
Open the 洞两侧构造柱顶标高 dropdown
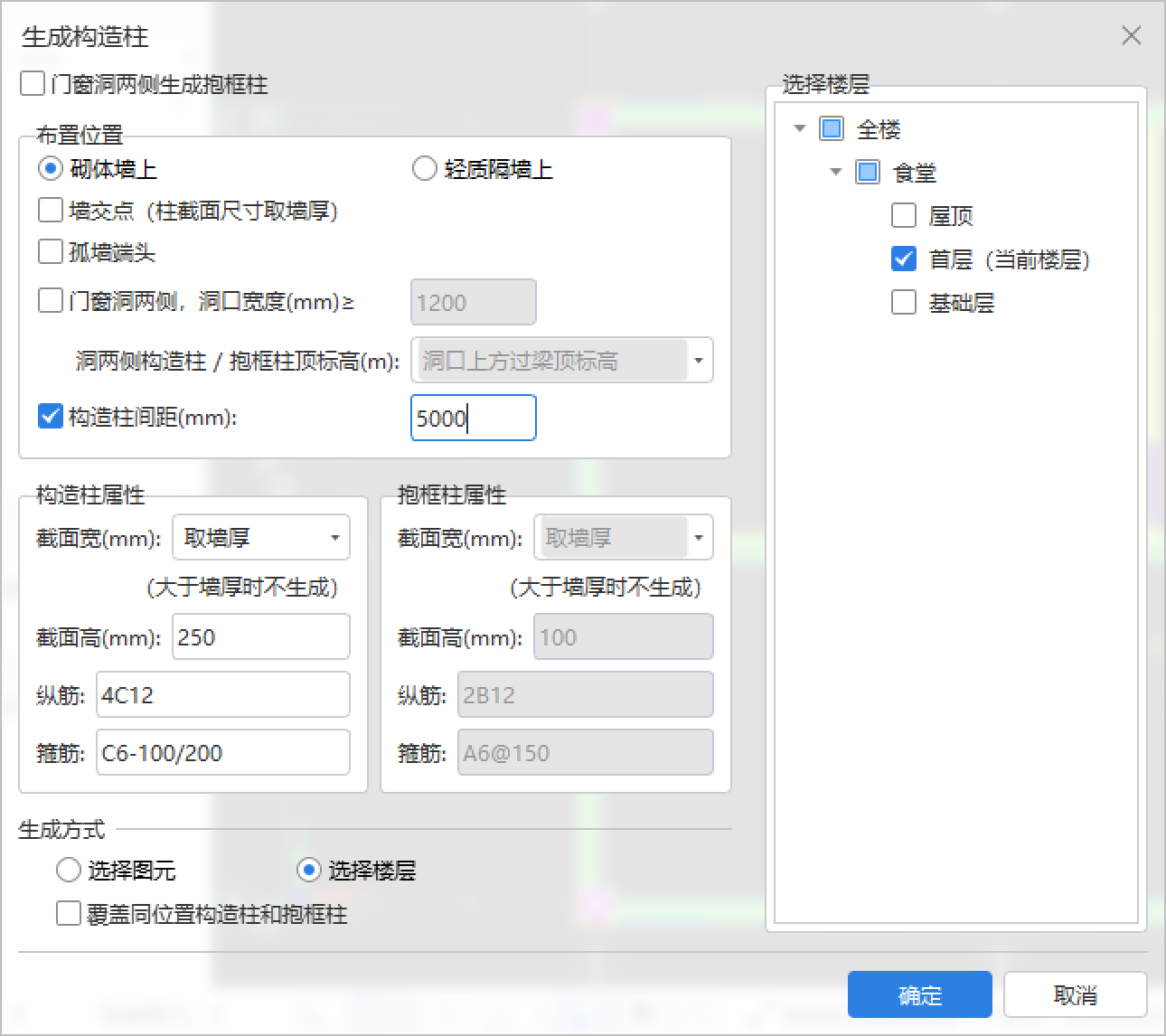tap(698, 360)
